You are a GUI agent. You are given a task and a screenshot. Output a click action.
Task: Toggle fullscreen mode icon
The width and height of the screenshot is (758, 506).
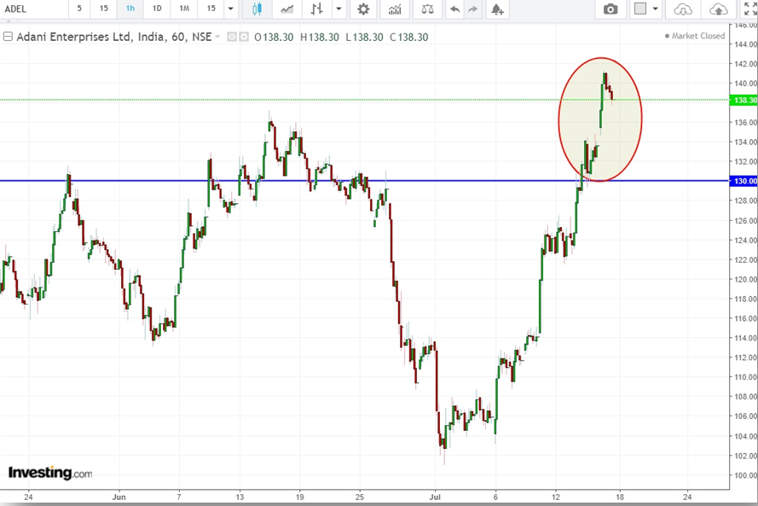point(750,9)
